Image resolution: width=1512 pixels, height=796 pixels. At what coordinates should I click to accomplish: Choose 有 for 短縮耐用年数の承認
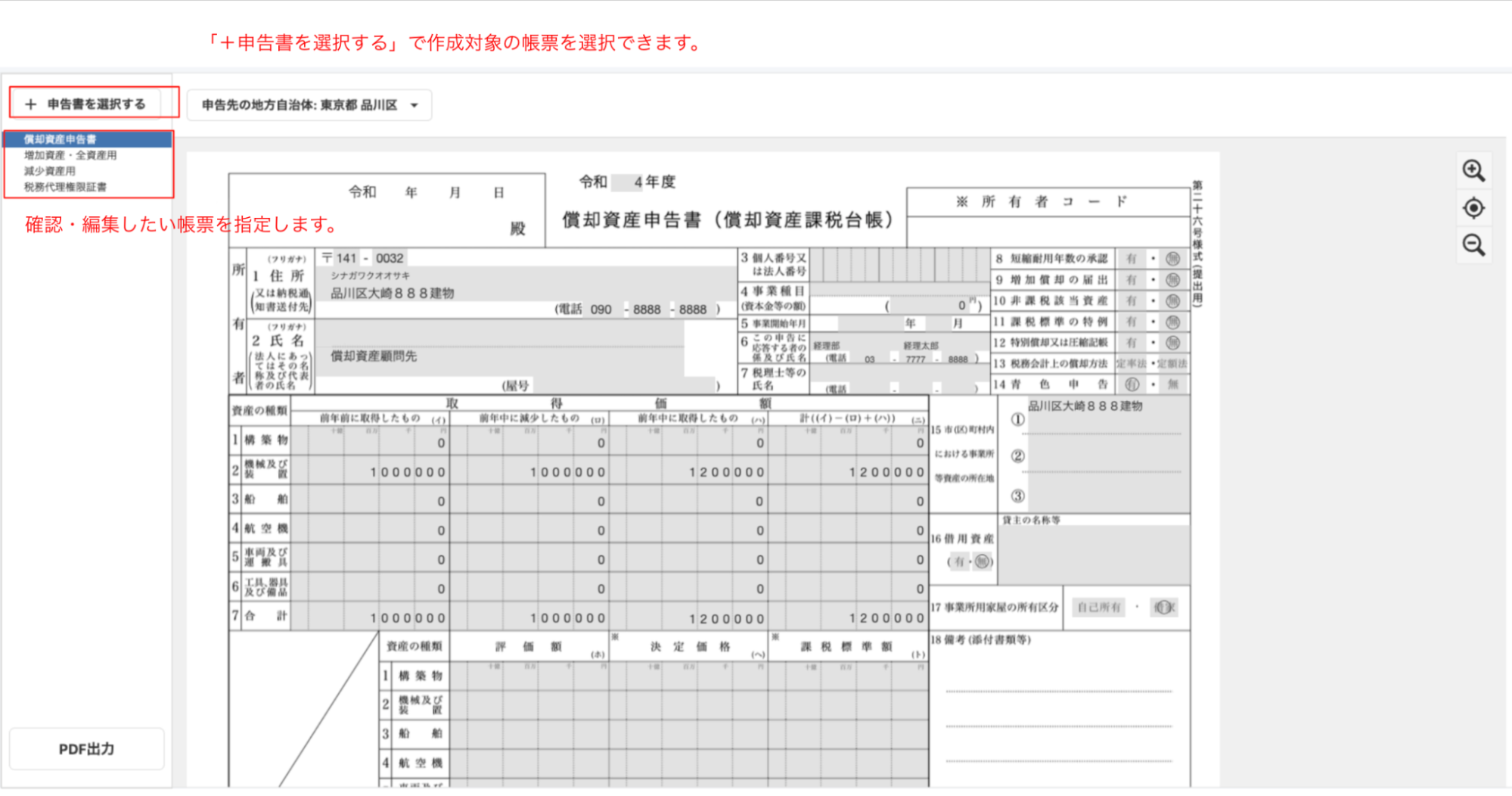coord(1132,259)
